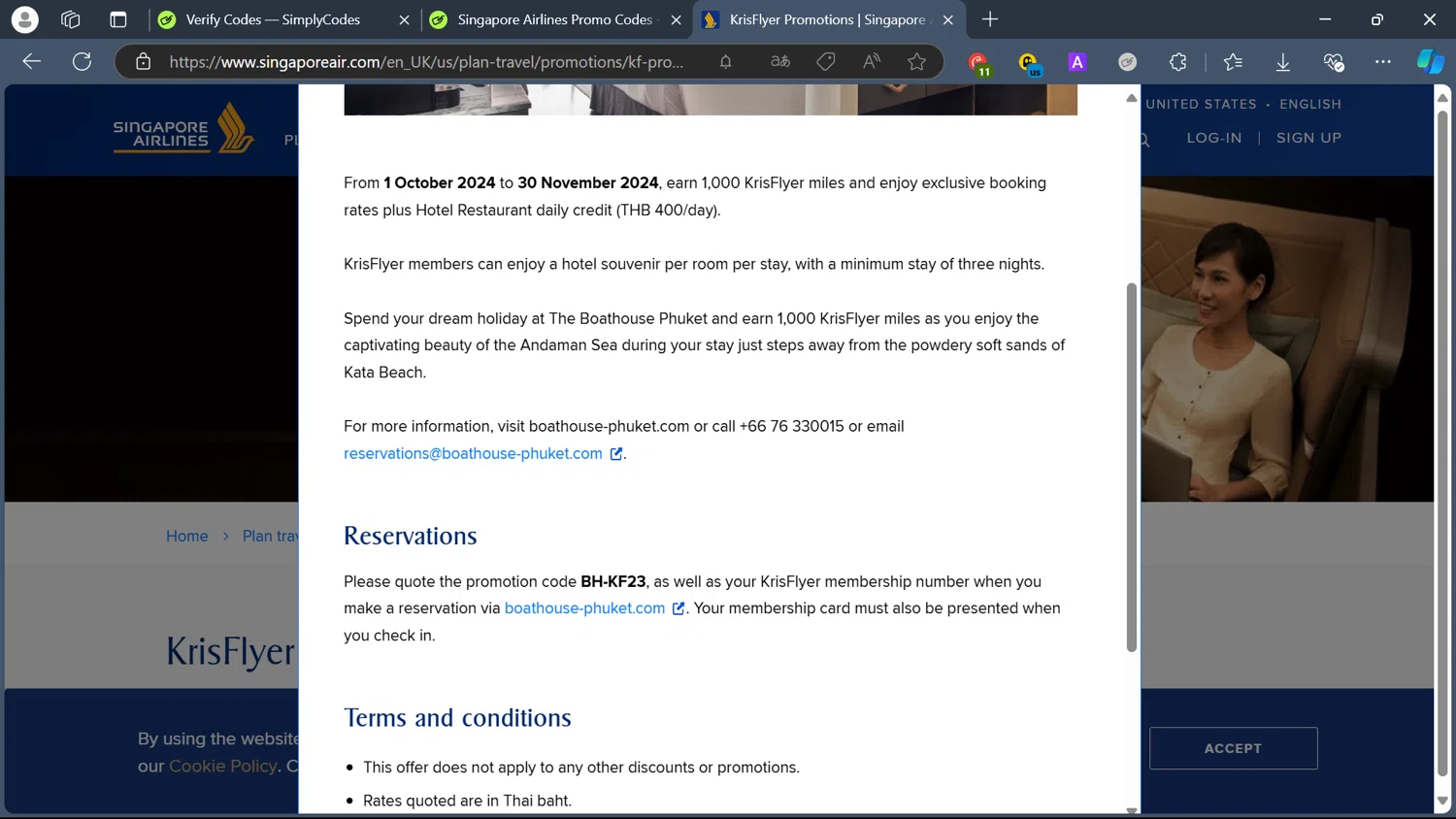Open the workspaces icon
This screenshot has height=819, width=1456.
pos(70,19)
